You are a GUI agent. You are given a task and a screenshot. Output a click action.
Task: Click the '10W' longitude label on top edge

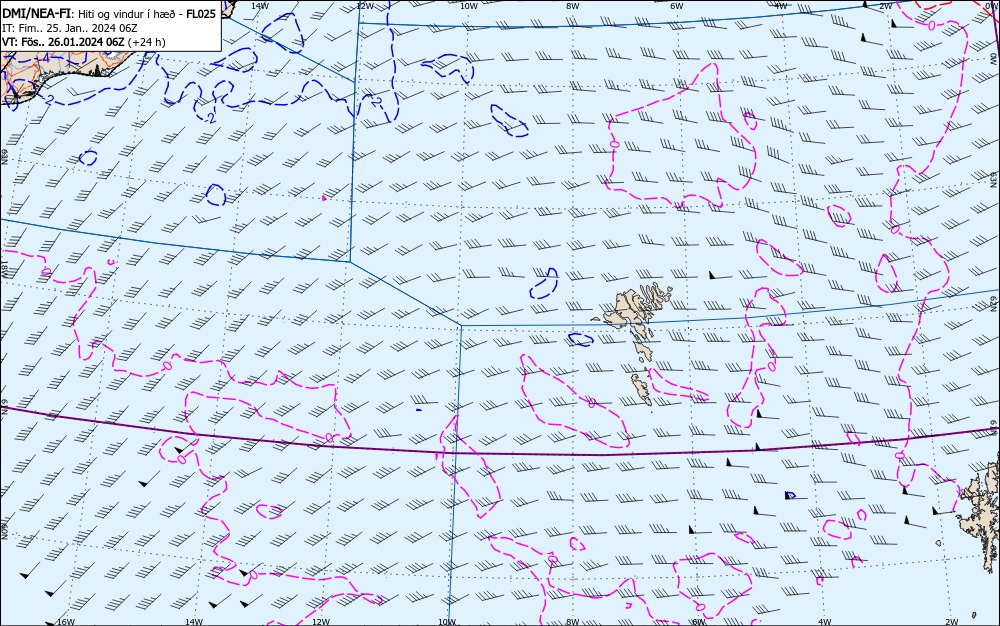(x=469, y=6)
